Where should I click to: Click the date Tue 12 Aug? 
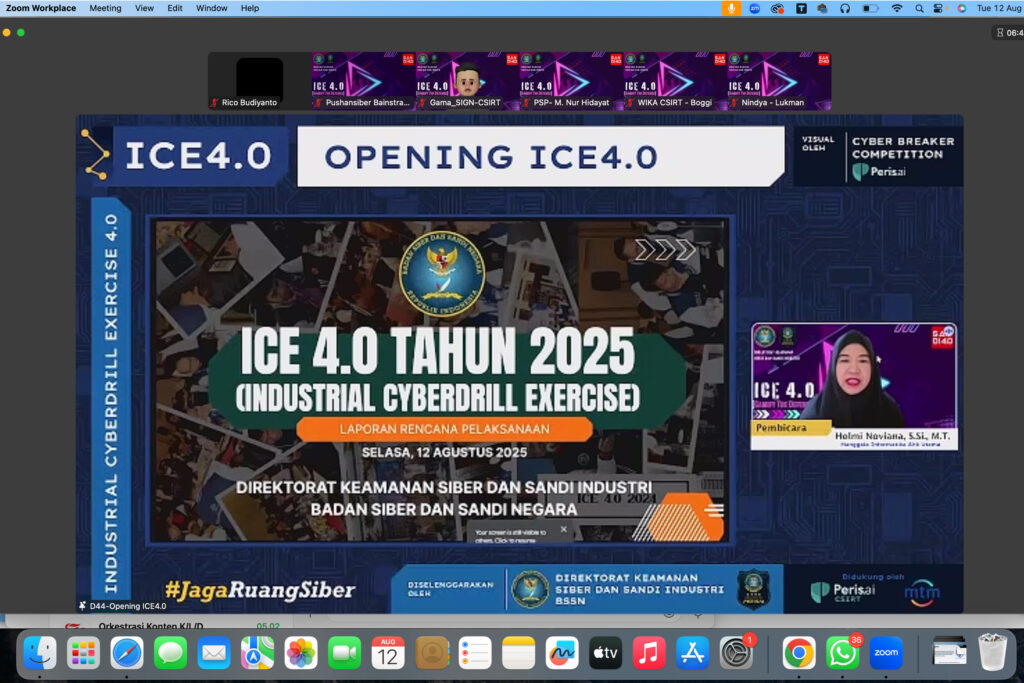999,8
